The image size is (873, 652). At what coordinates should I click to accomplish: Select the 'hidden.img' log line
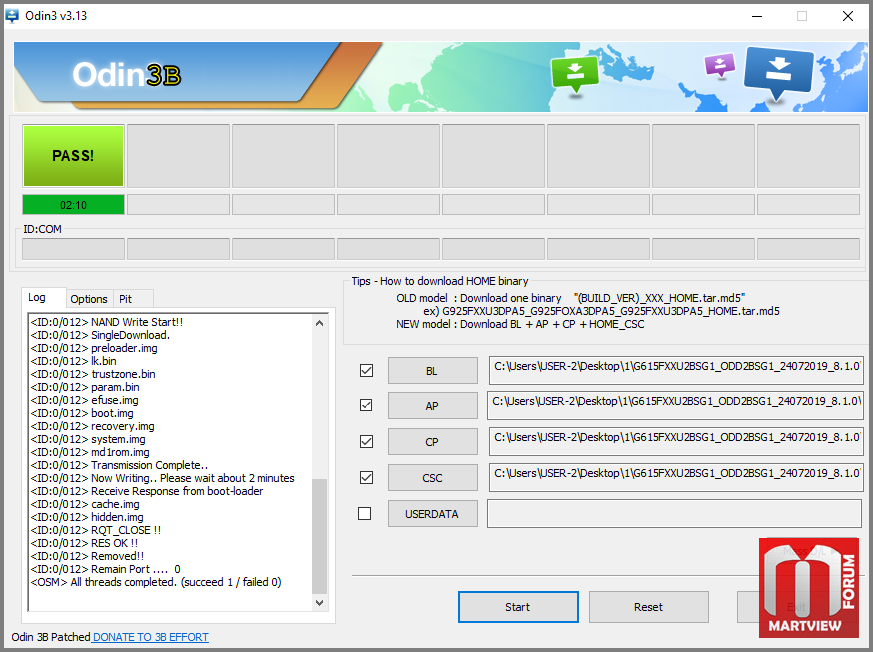pyautogui.click(x=87, y=517)
